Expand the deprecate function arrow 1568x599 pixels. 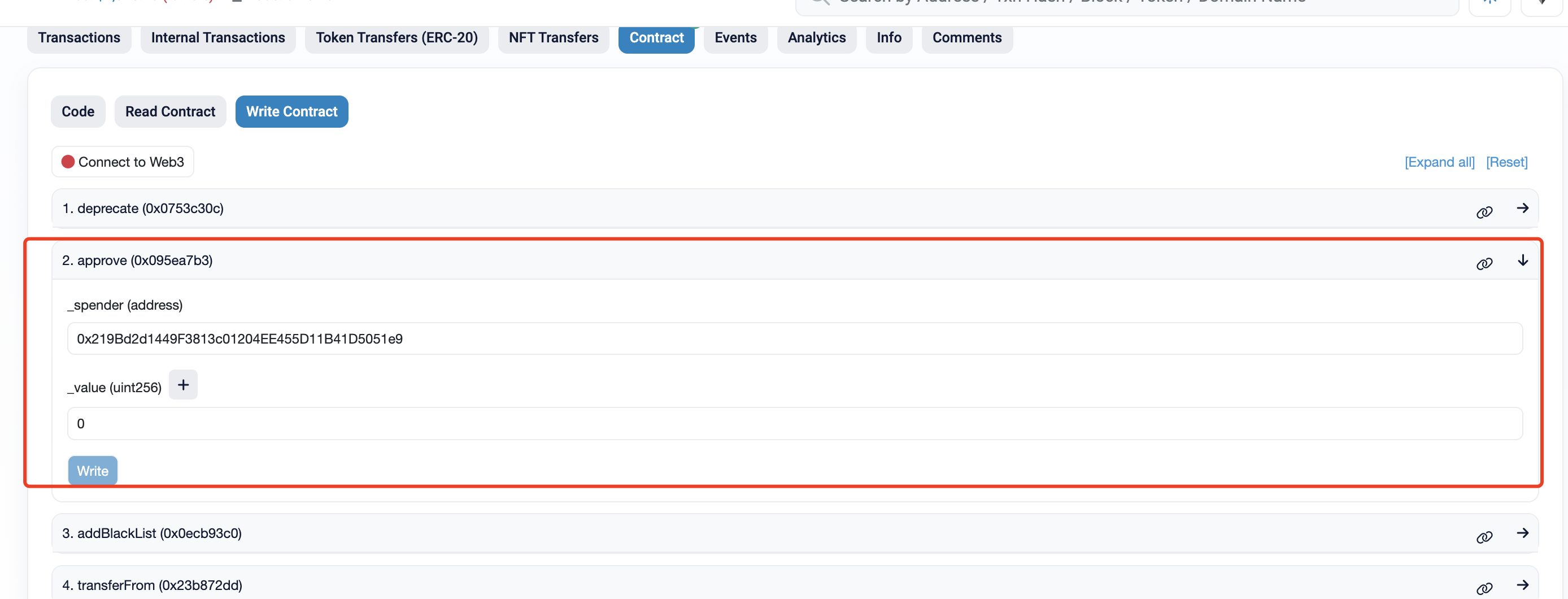click(1522, 208)
